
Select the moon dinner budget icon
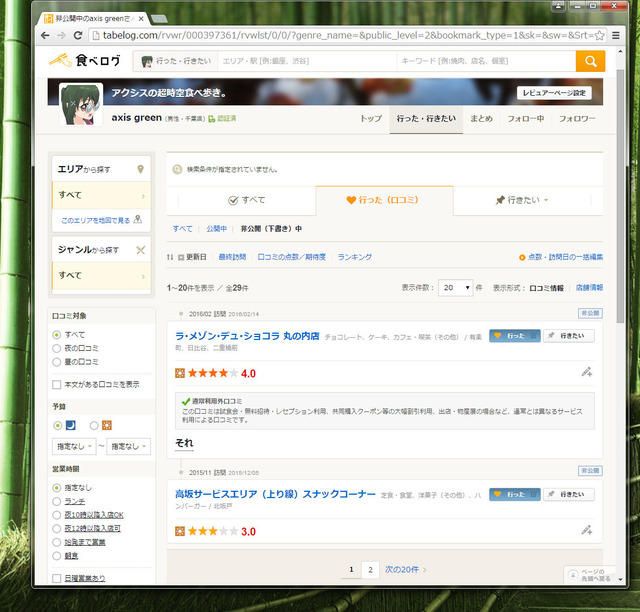[70, 426]
